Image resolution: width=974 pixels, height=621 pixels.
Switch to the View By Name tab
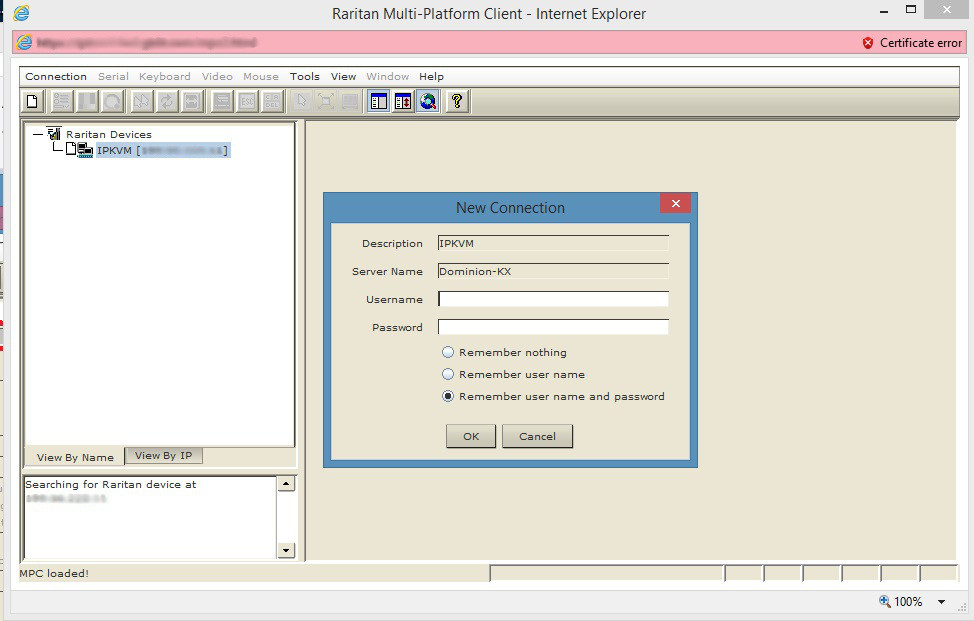75,457
